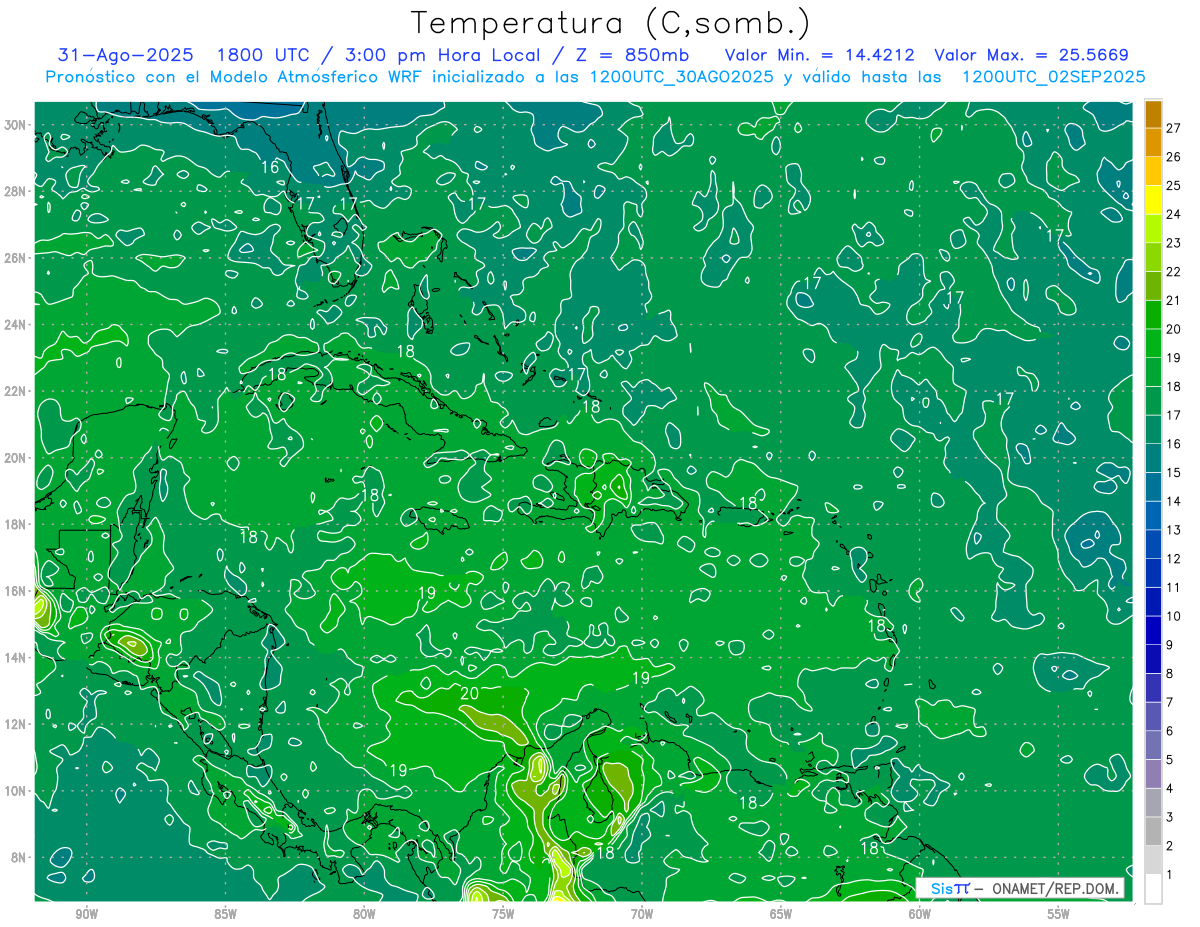The image size is (1200, 927).
Task: Click the valid-until time "1200UTC_02SEP2025"
Action: click(1053, 77)
